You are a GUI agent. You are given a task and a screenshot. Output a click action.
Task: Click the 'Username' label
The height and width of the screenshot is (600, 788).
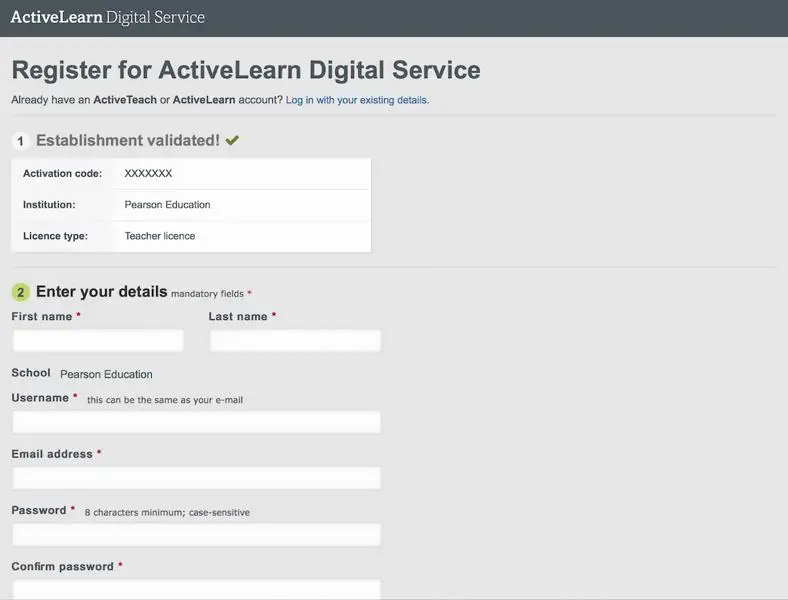(x=40, y=397)
